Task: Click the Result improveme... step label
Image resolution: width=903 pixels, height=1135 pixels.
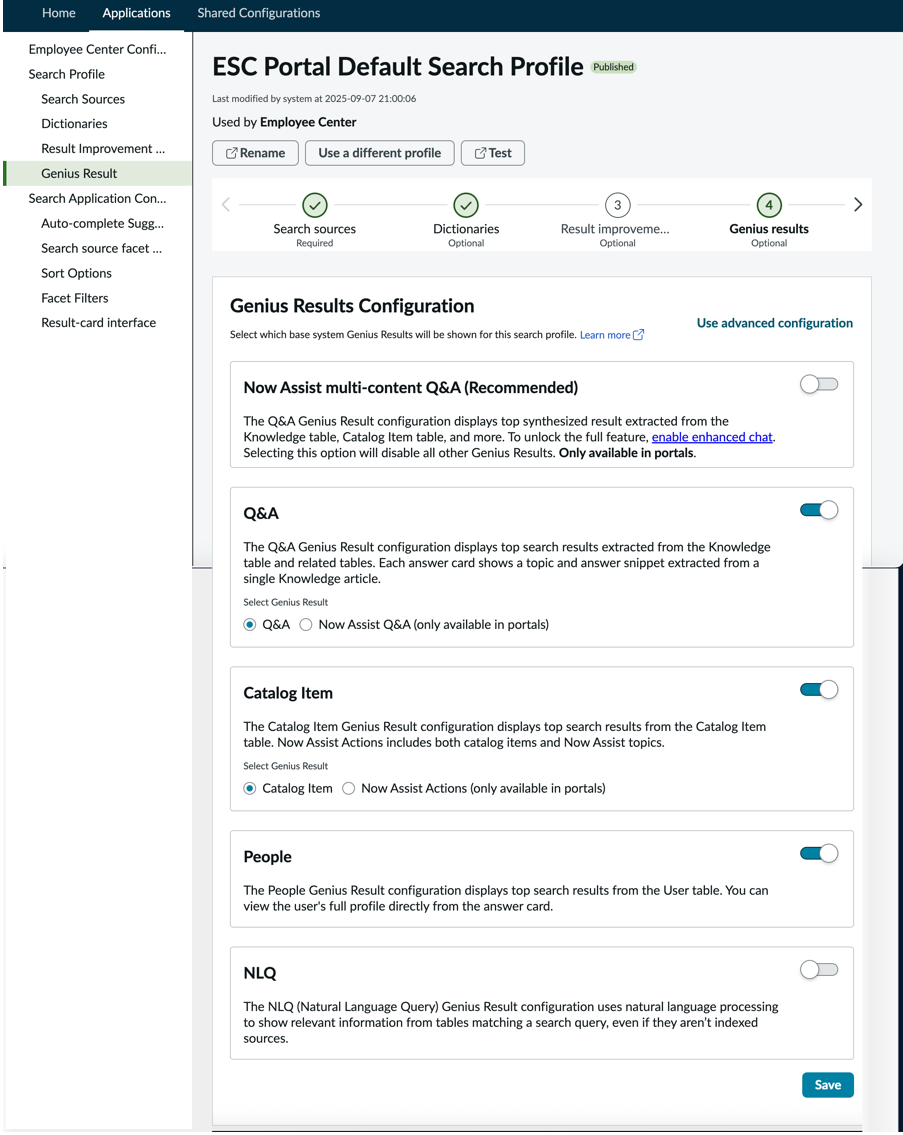Action: pyautogui.click(x=615, y=229)
